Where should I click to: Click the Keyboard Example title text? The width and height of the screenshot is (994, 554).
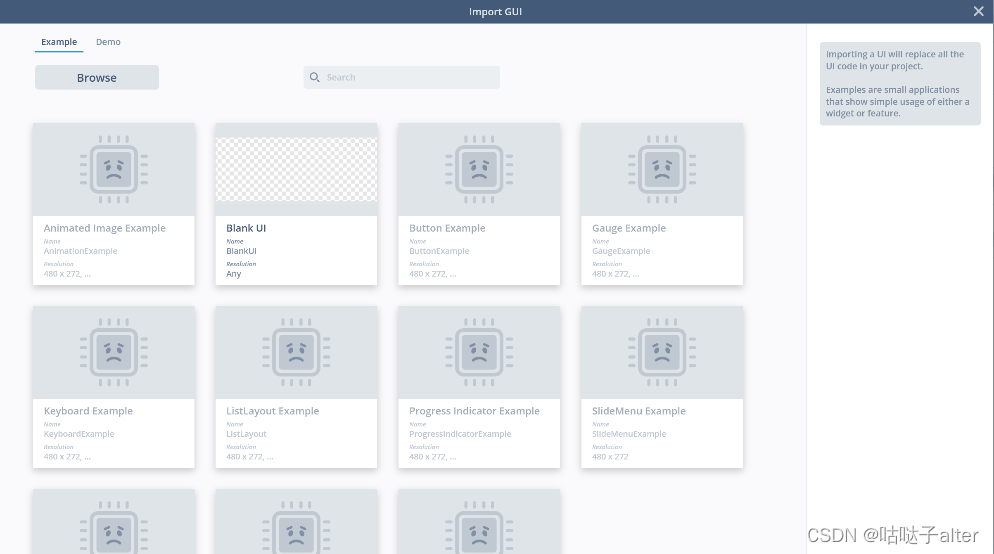pyautogui.click(x=88, y=411)
